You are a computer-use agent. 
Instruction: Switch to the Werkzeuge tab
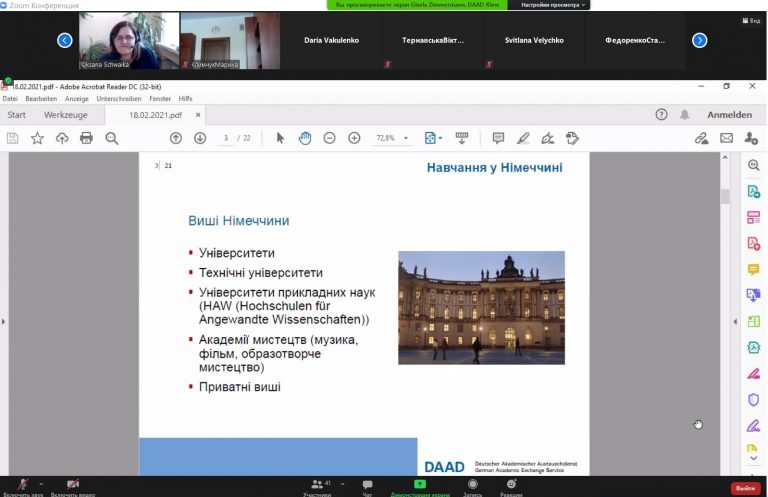(65, 114)
